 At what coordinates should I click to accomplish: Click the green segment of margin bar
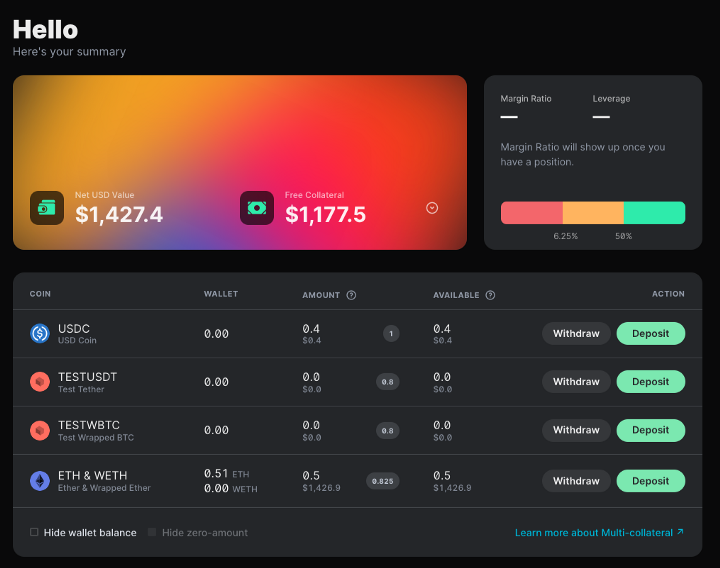point(654,213)
